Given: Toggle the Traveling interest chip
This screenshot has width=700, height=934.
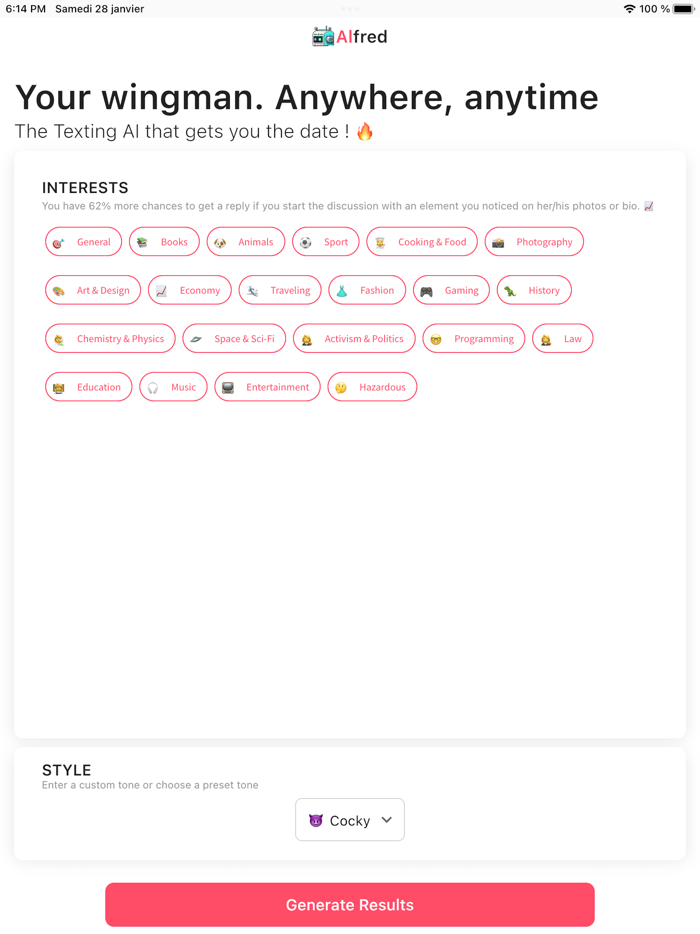Looking at the screenshot, I should 280,290.
